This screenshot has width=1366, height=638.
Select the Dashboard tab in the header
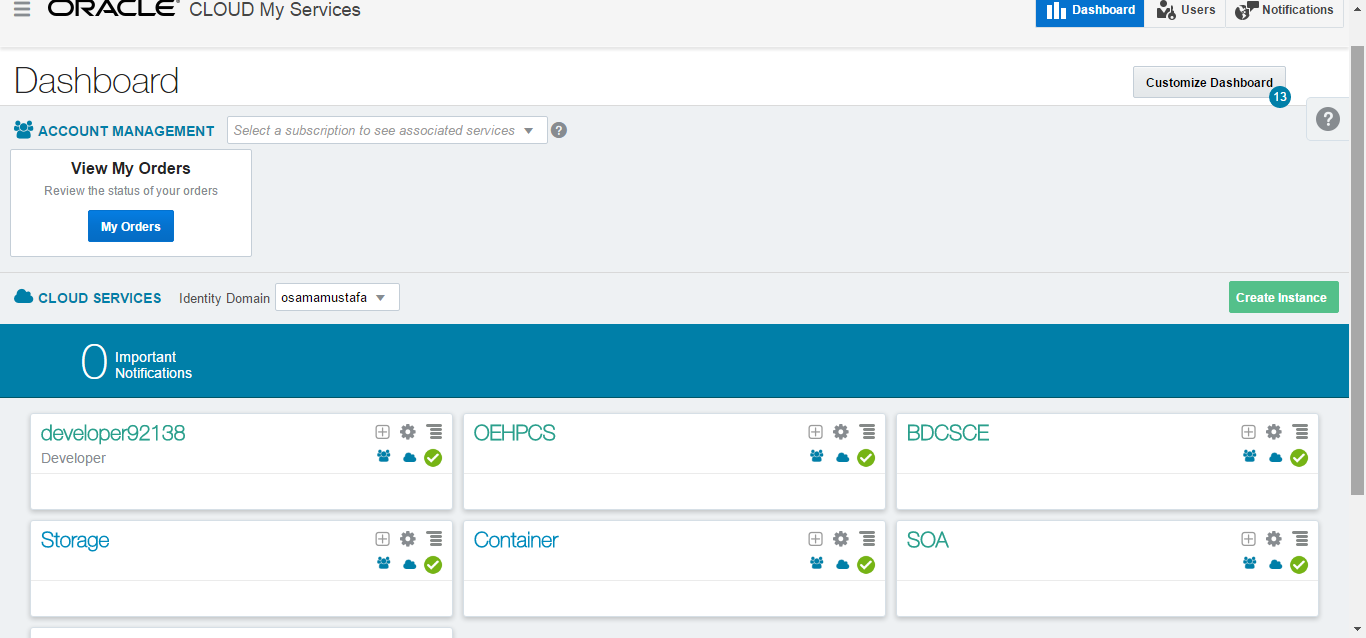point(1089,11)
